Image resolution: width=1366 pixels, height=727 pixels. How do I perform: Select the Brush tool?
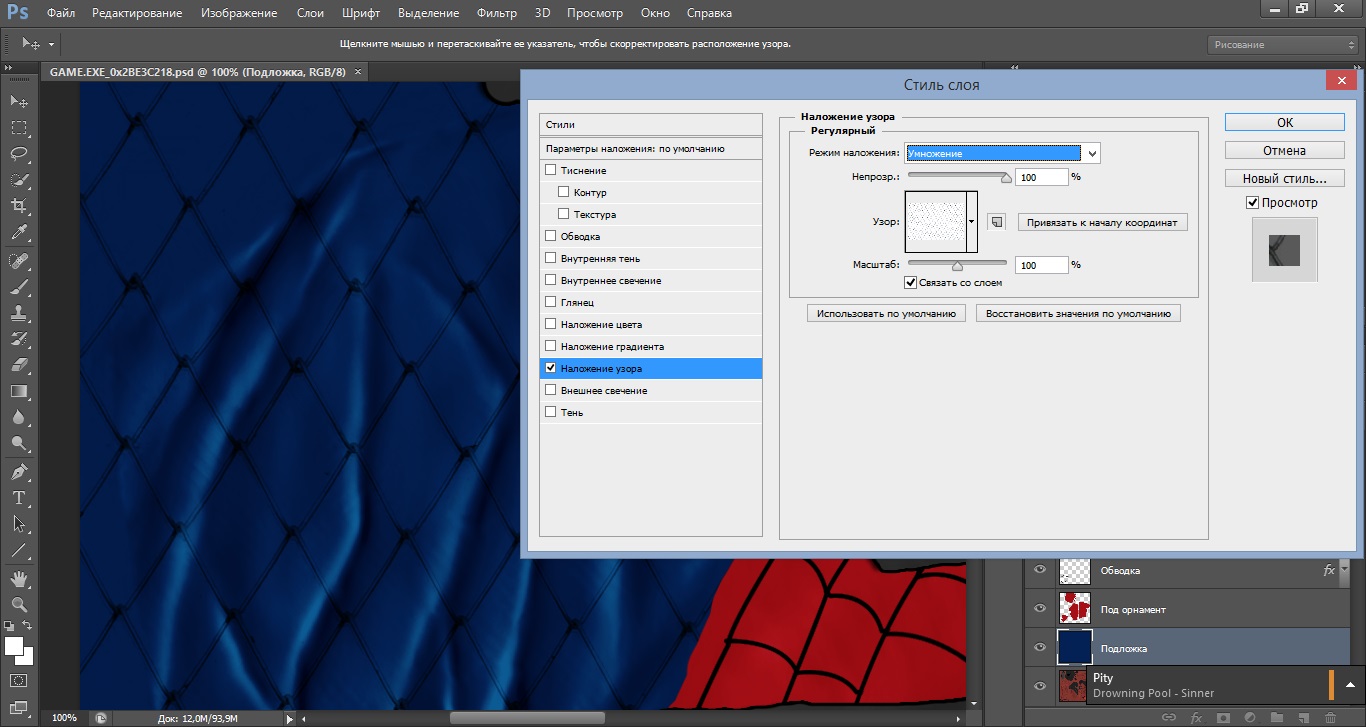19,287
